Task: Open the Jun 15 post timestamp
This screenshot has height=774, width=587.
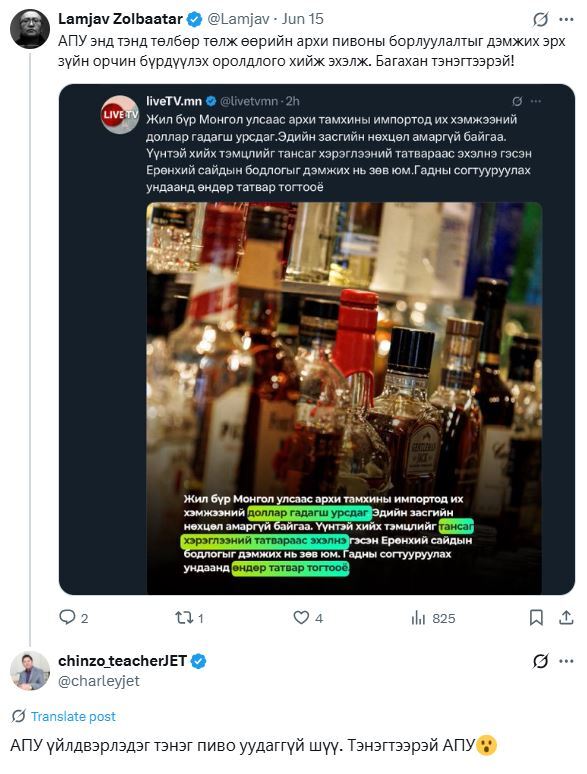Action: click(x=303, y=19)
